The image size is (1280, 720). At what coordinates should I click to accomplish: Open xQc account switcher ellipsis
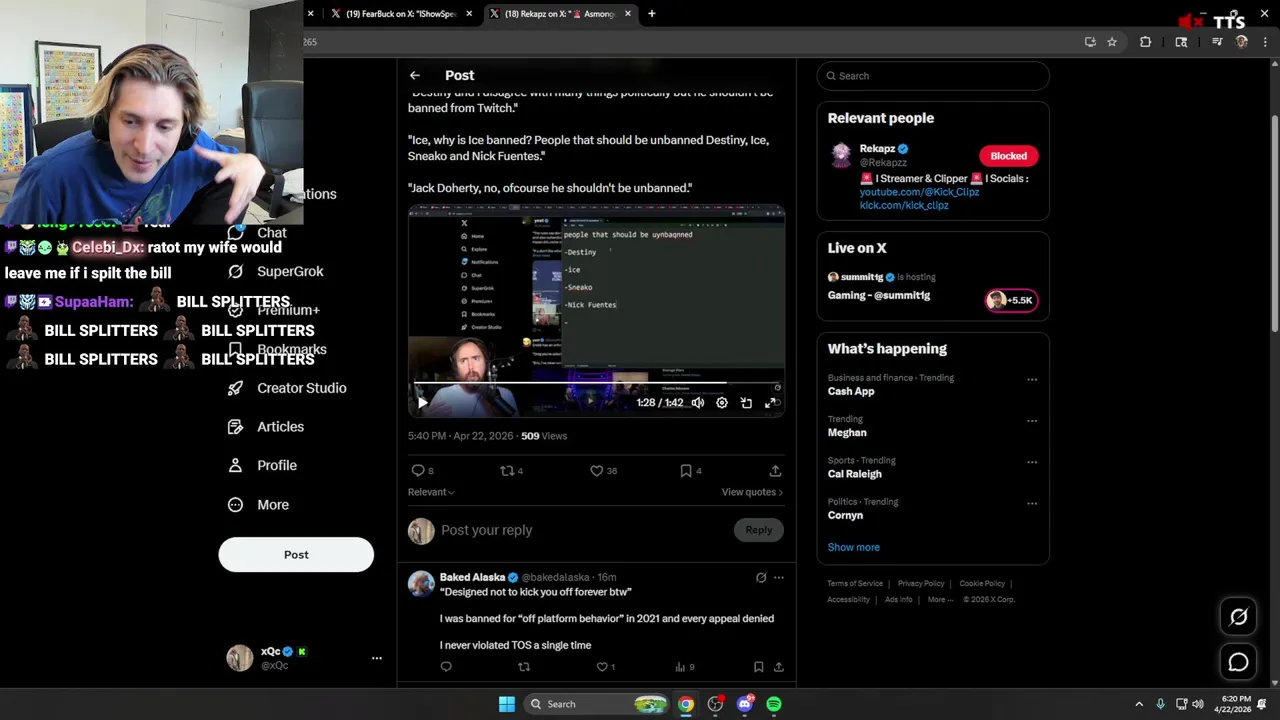click(x=377, y=658)
